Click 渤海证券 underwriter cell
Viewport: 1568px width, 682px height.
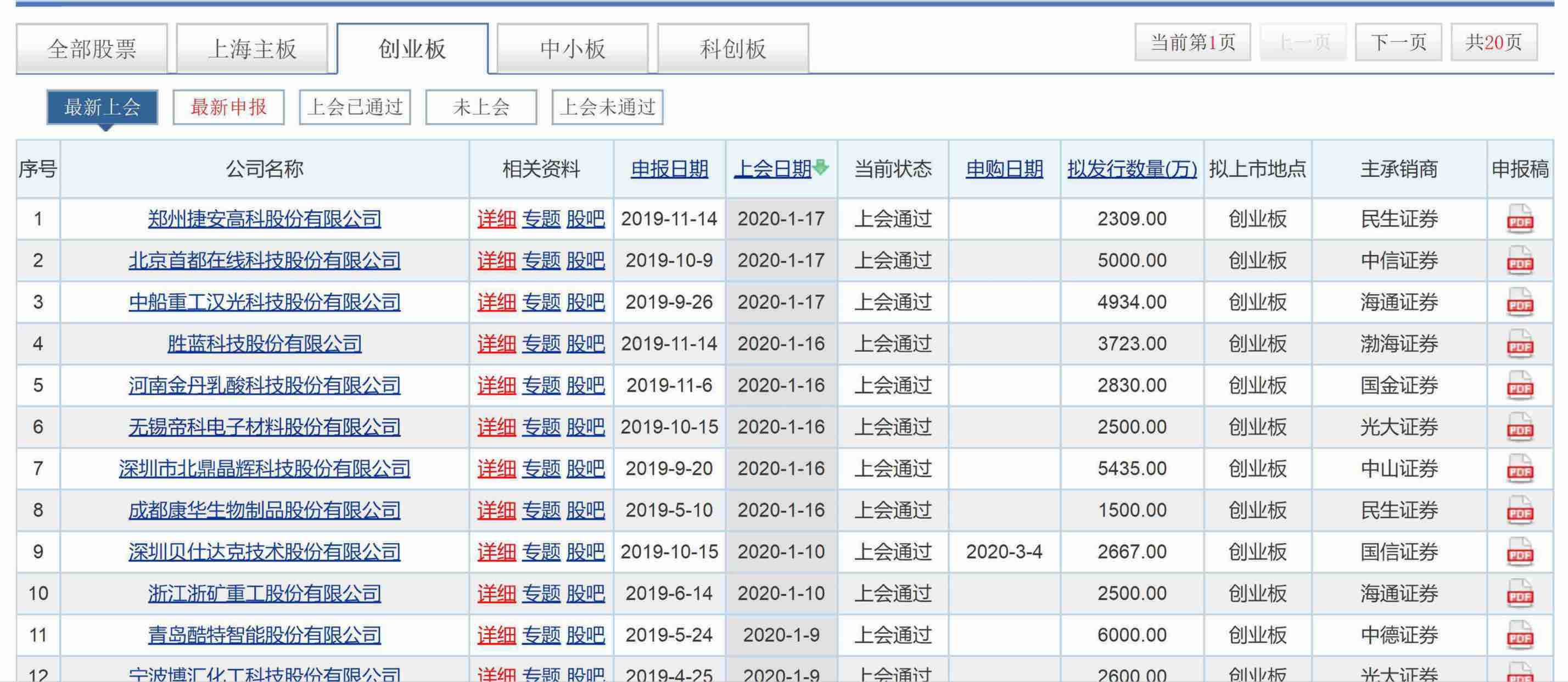[1399, 343]
